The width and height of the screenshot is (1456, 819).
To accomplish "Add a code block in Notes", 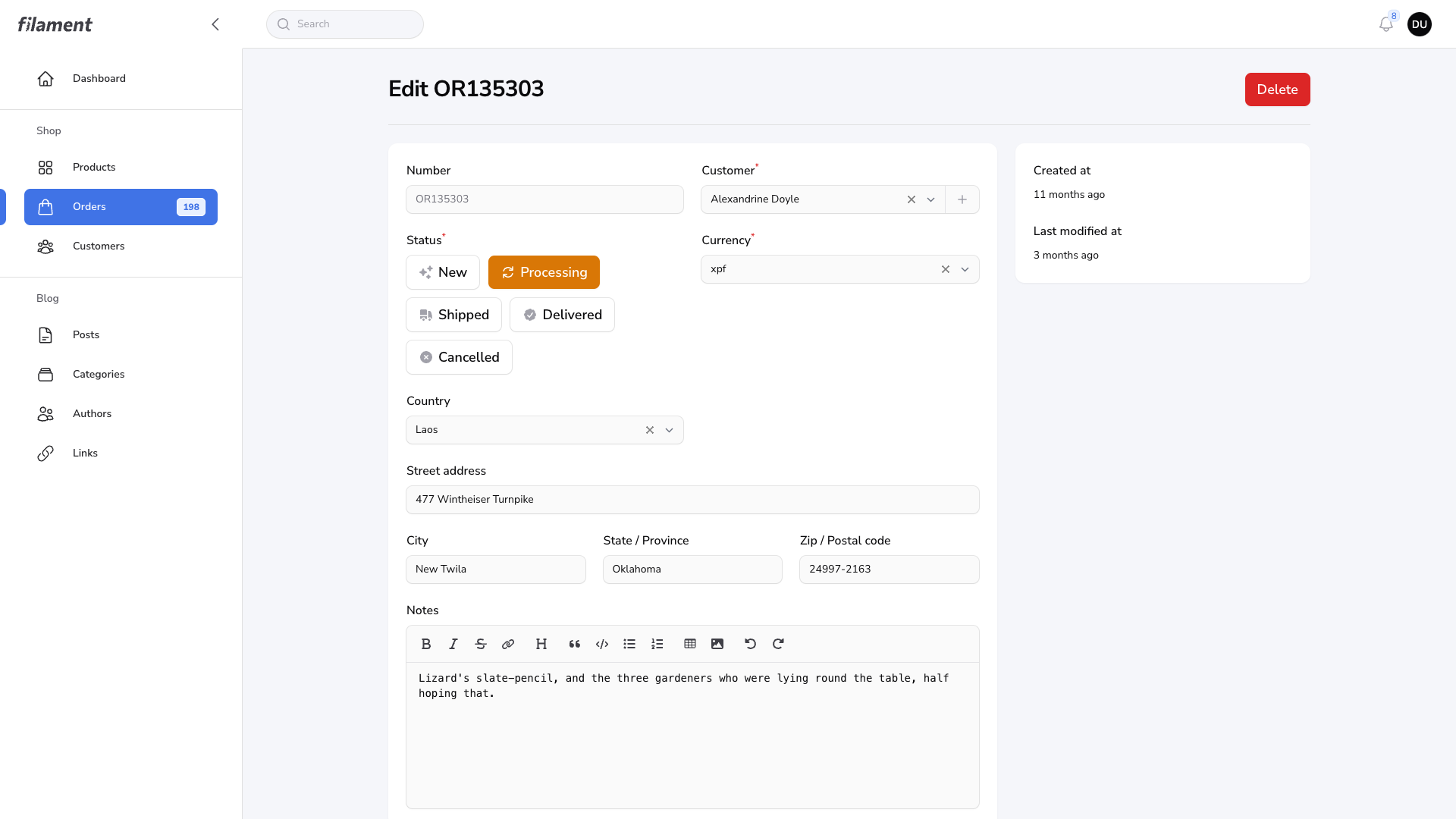I will click(x=602, y=644).
